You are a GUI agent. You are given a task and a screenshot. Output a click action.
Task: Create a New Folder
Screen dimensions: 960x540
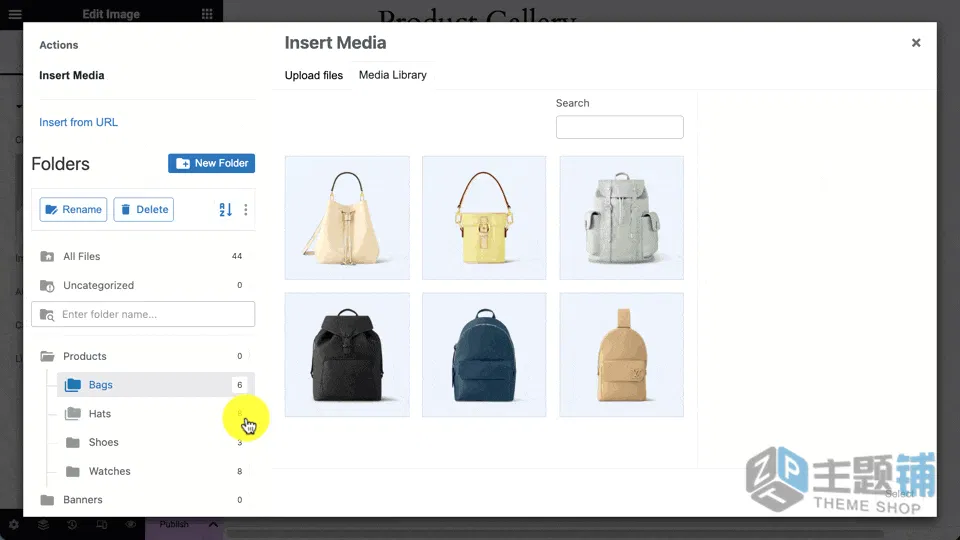[x=211, y=163]
